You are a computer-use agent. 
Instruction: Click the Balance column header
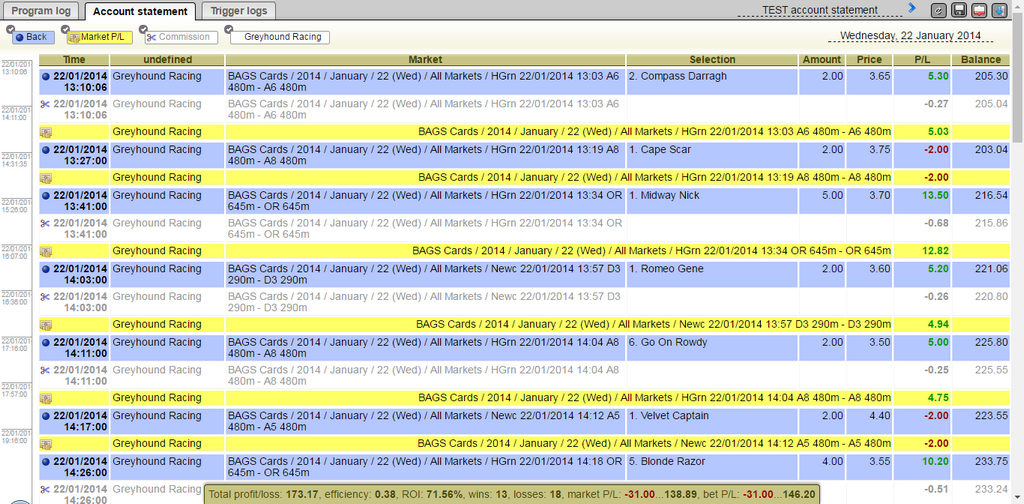tap(981, 59)
